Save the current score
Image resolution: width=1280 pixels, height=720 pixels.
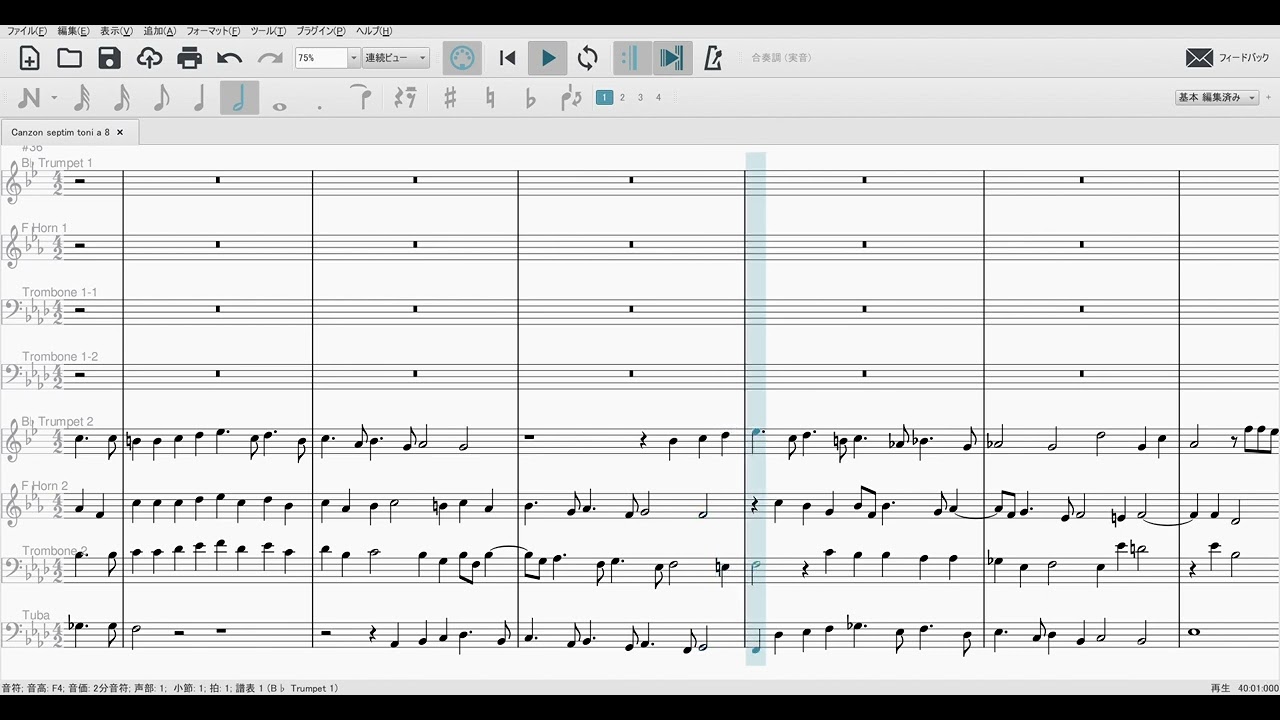tap(110, 58)
